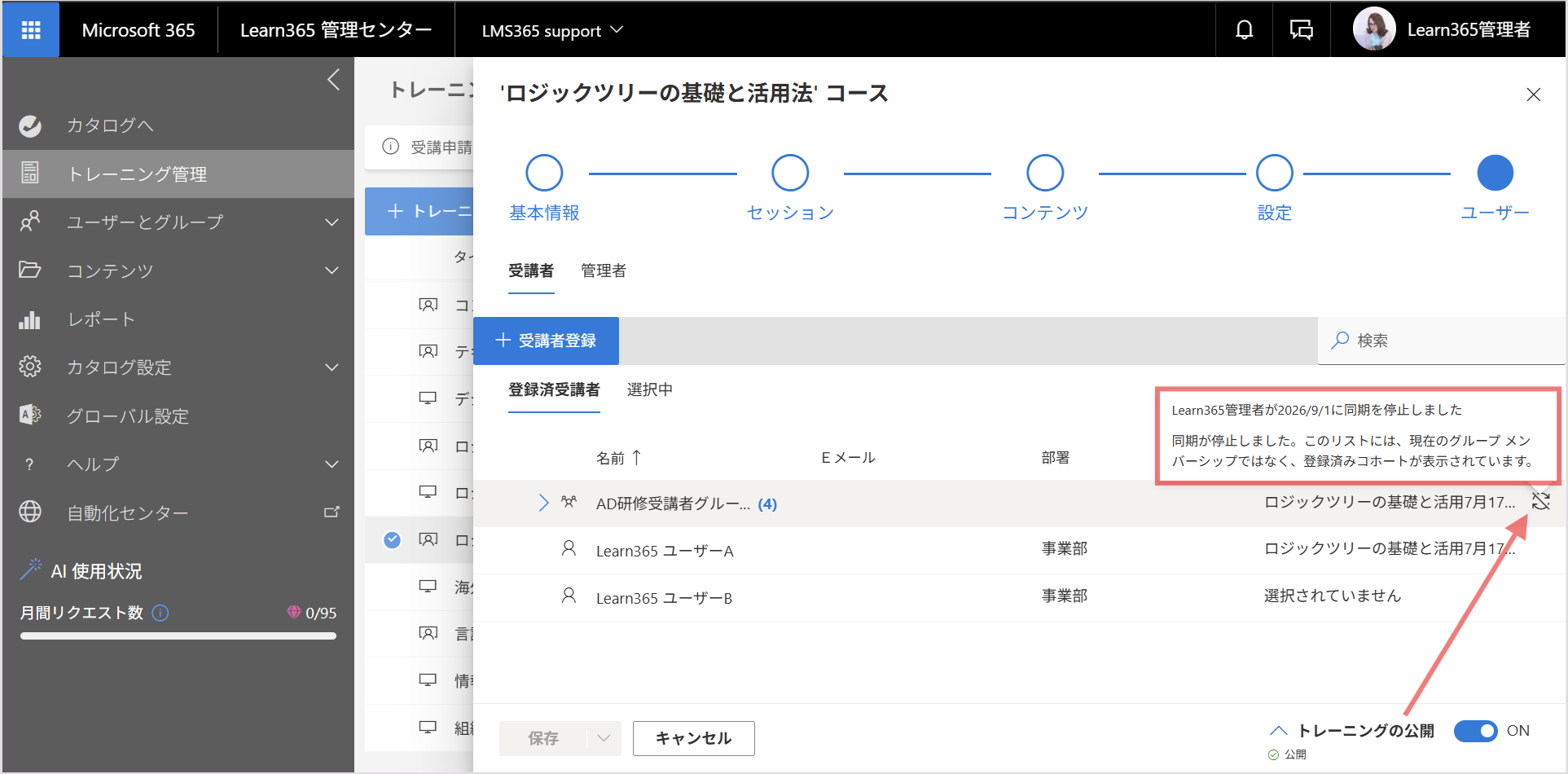Close the course panel with the X

coord(1533,95)
